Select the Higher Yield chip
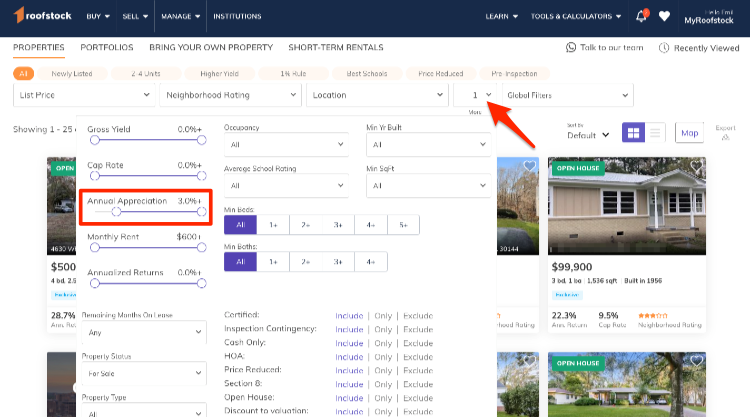 point(220,74)
